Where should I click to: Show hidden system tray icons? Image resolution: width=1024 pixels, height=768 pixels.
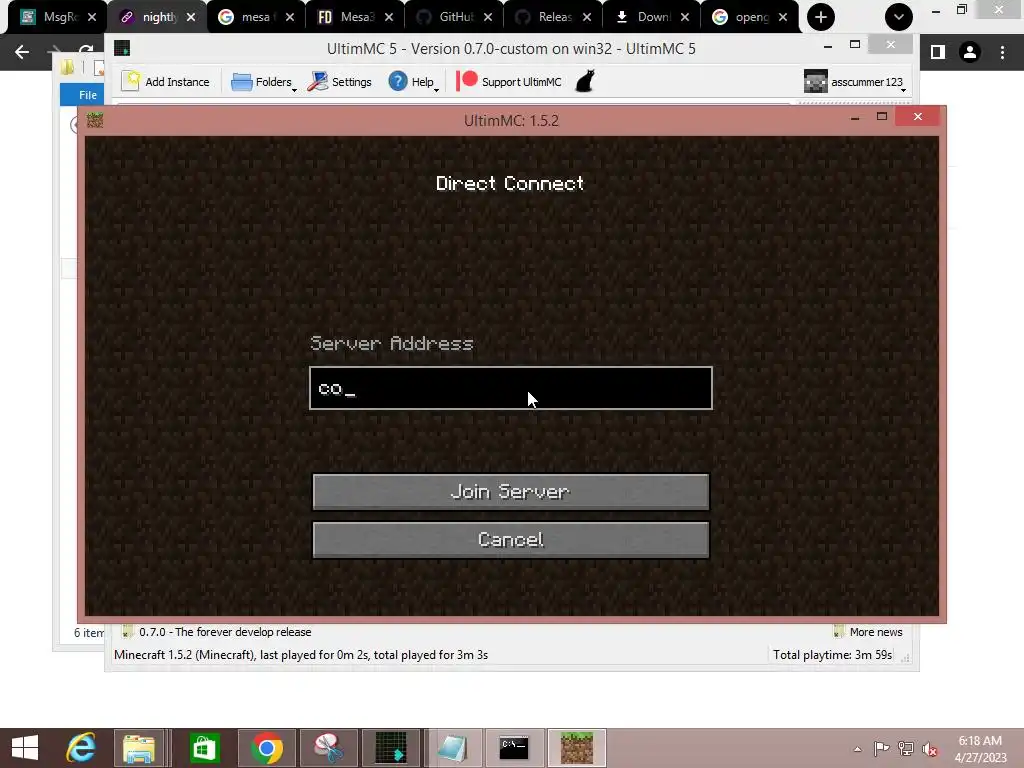point(857,749)
